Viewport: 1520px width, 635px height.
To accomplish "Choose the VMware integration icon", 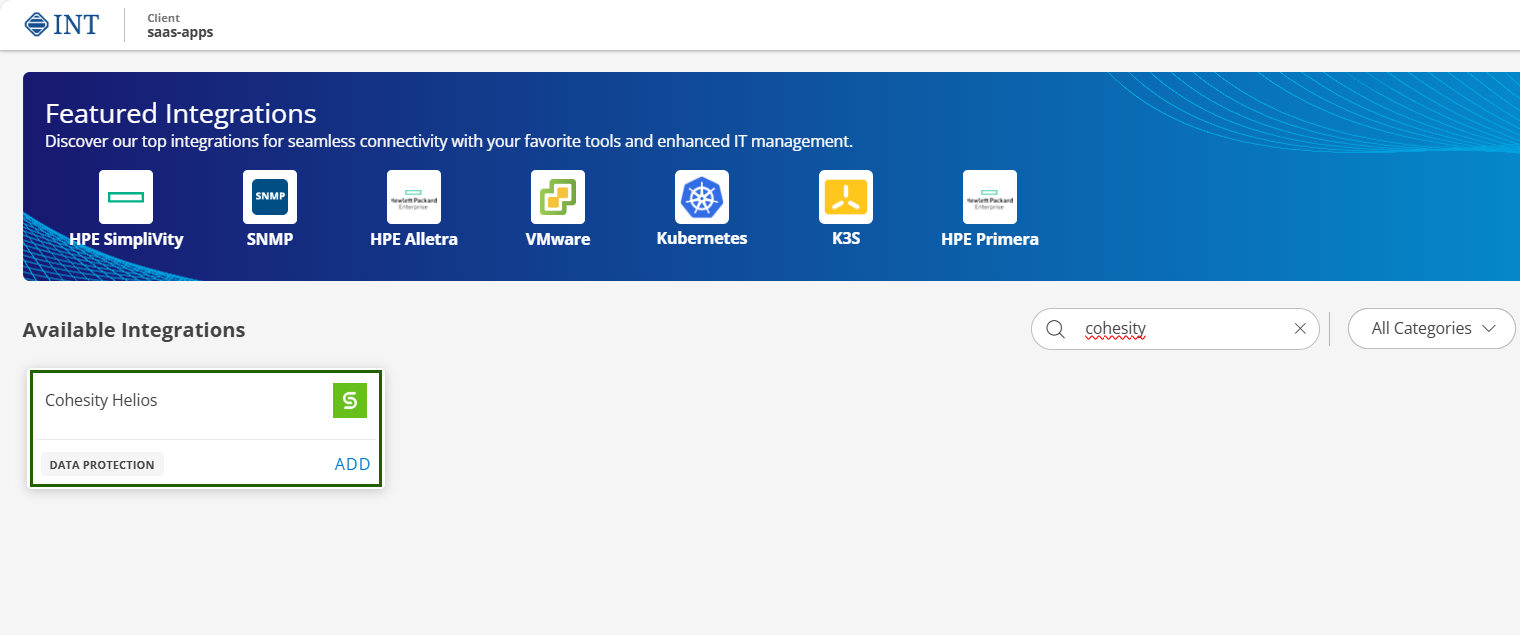I will pos(558,197).
